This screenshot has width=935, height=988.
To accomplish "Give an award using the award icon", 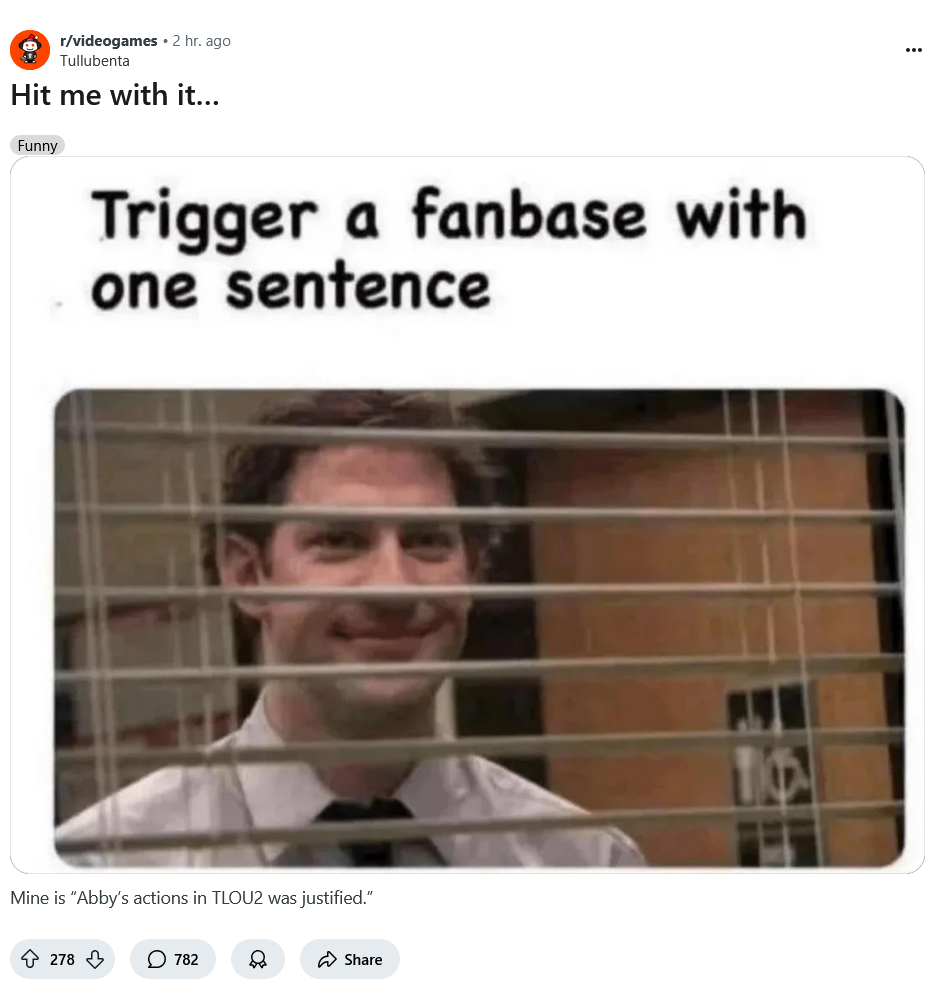I will click(258, 959).
